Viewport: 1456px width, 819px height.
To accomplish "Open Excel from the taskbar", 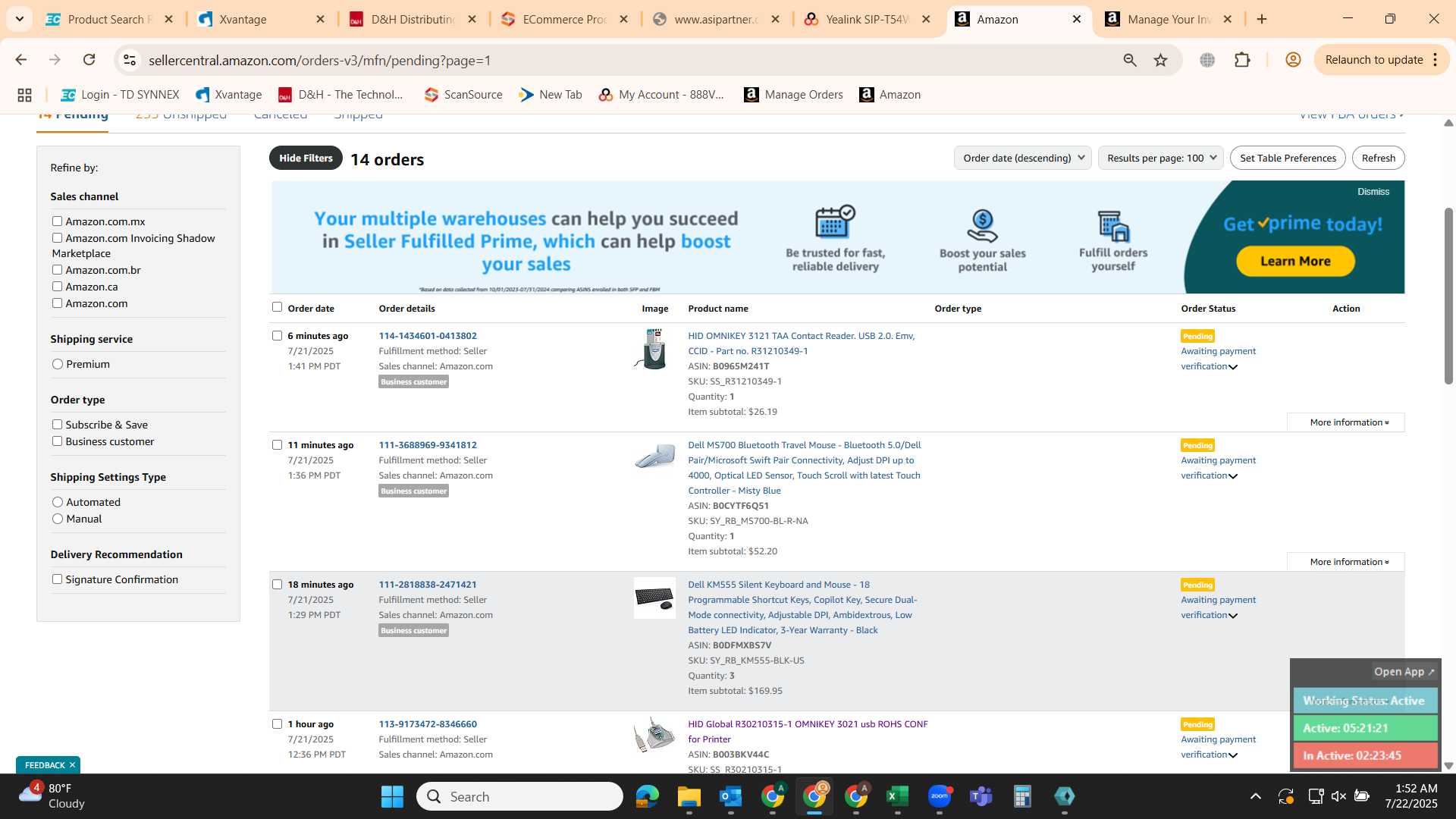I will coord(897,796).
